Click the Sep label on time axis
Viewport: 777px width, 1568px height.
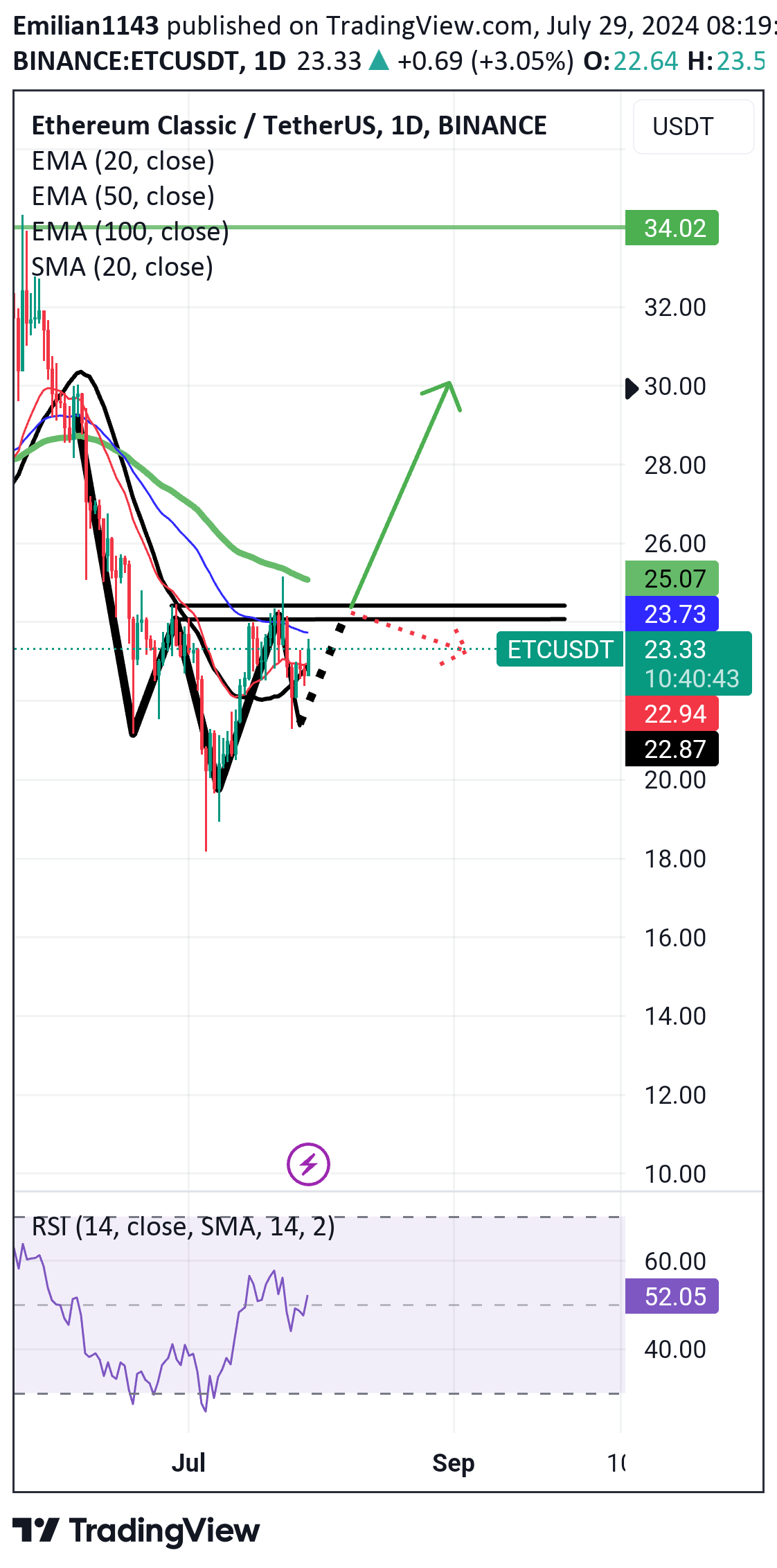[x=454, y=1463]
